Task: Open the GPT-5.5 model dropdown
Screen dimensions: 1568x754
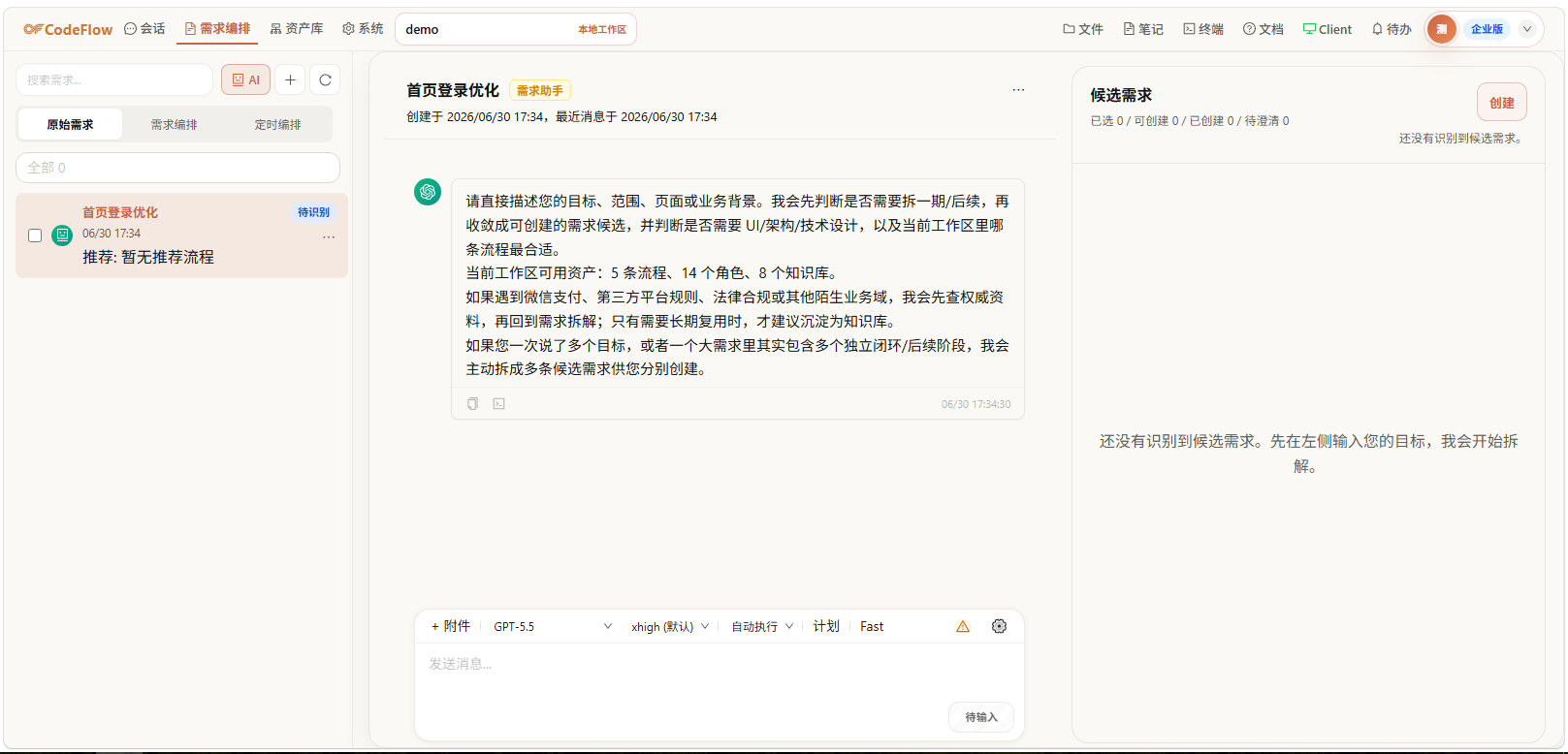Action: (x=553, y=626)
